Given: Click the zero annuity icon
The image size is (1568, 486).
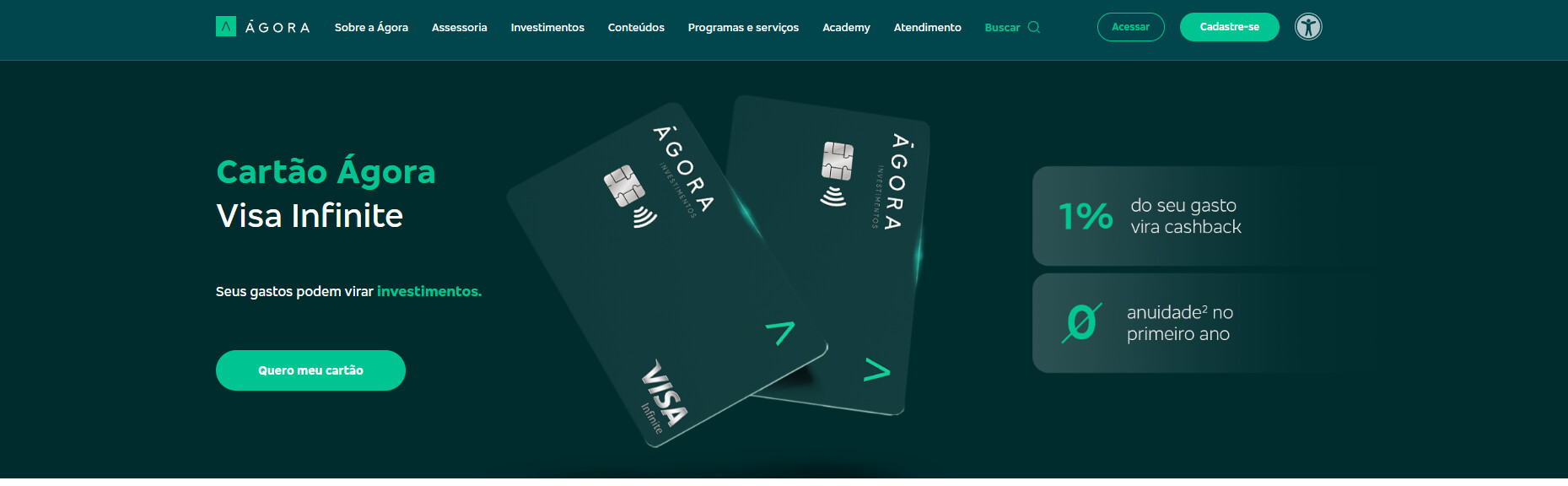Looking at the screenshot, I should pos(1081,322).
